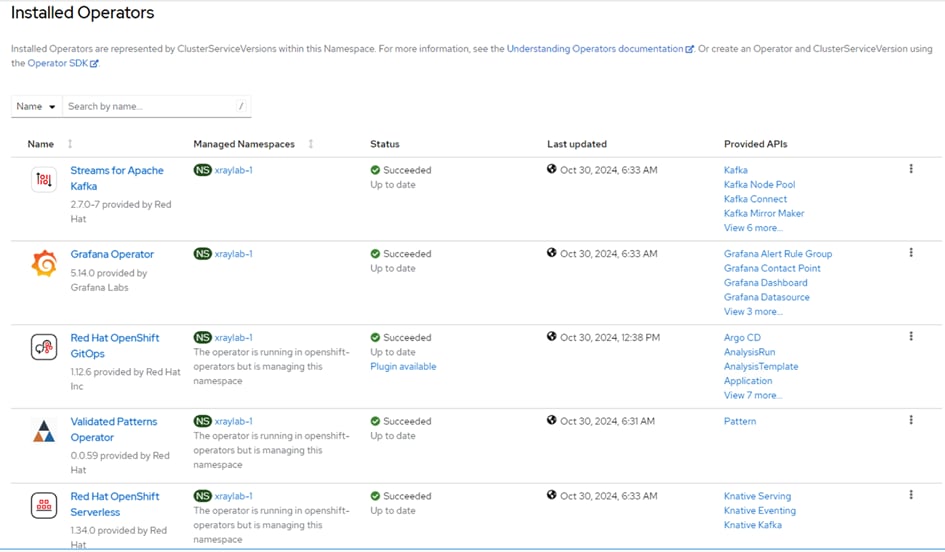Click the Installed Operators page heading
The height and width of the screenshot is (552, 945).
83,13
